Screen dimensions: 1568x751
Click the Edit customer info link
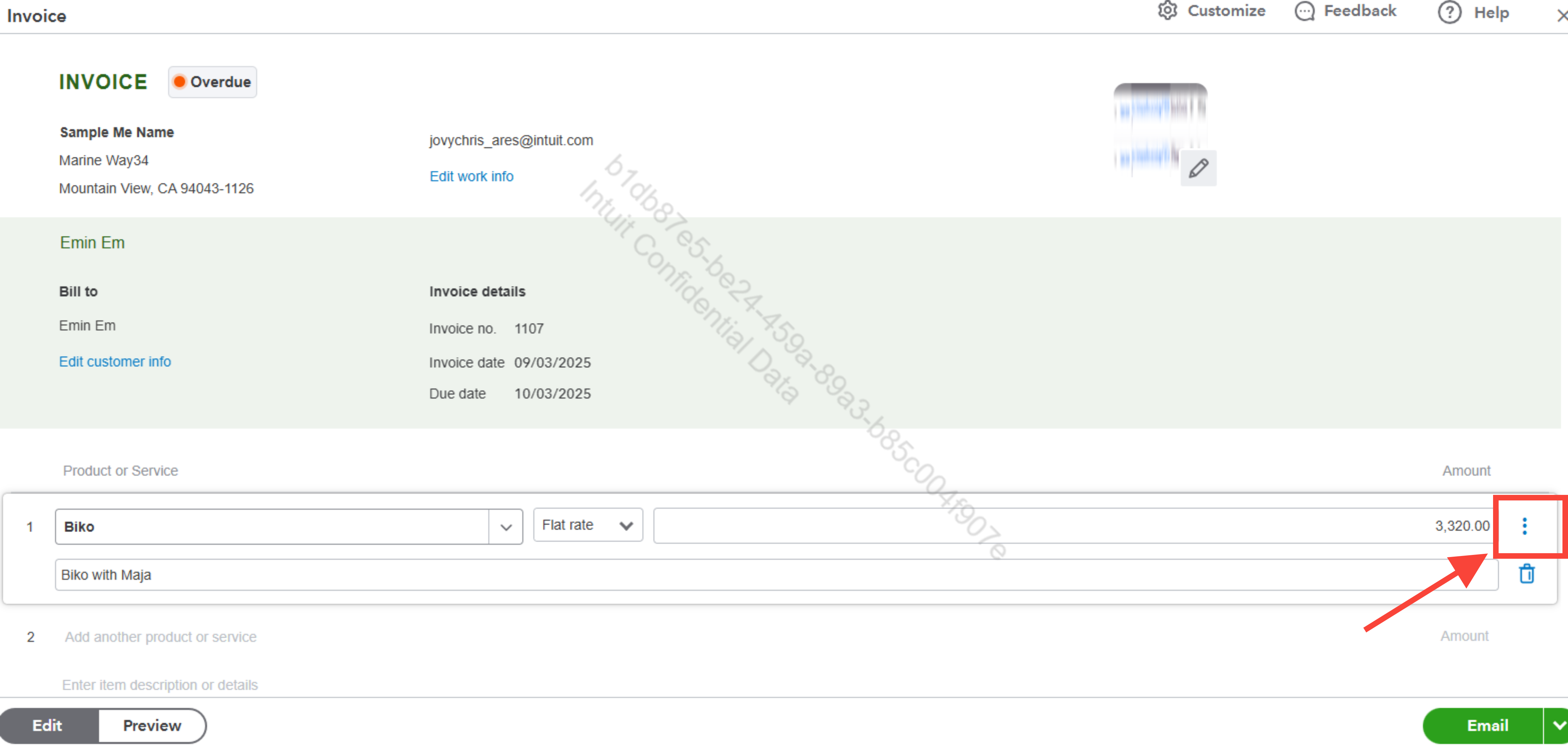114,361
